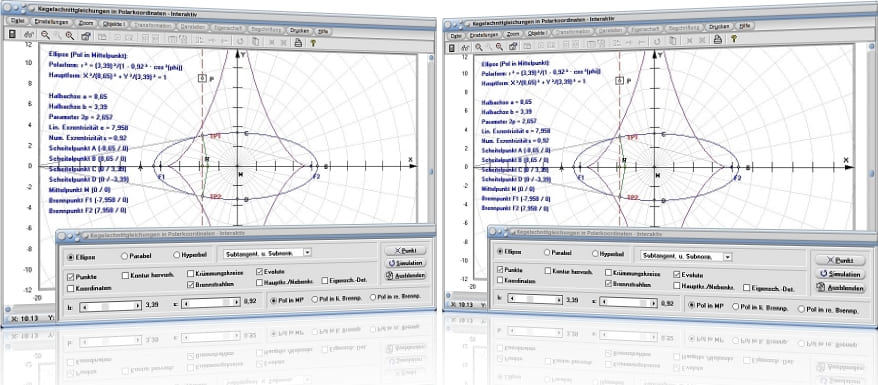Click the lock/settings icon in right window toolbar

coord(513,45)
